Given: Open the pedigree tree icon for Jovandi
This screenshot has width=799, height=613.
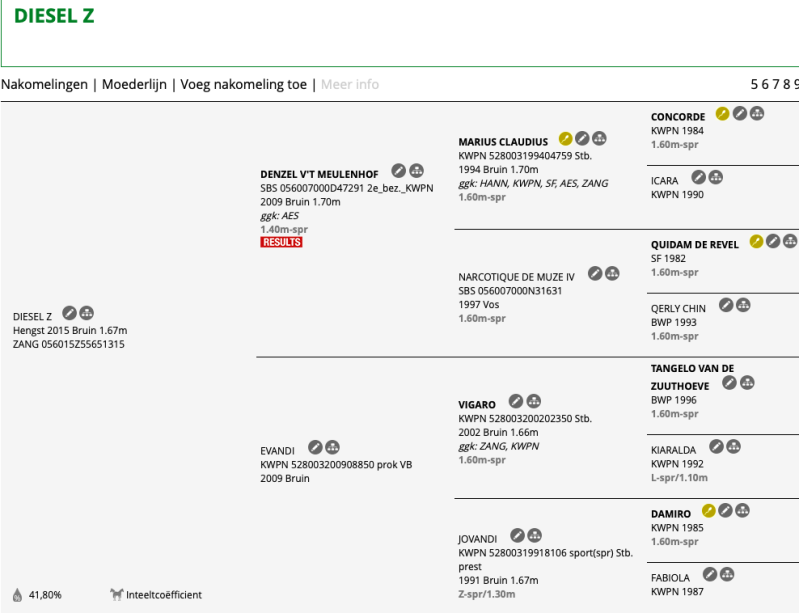Looking at the screenshot, I should [x=535, y=535].
